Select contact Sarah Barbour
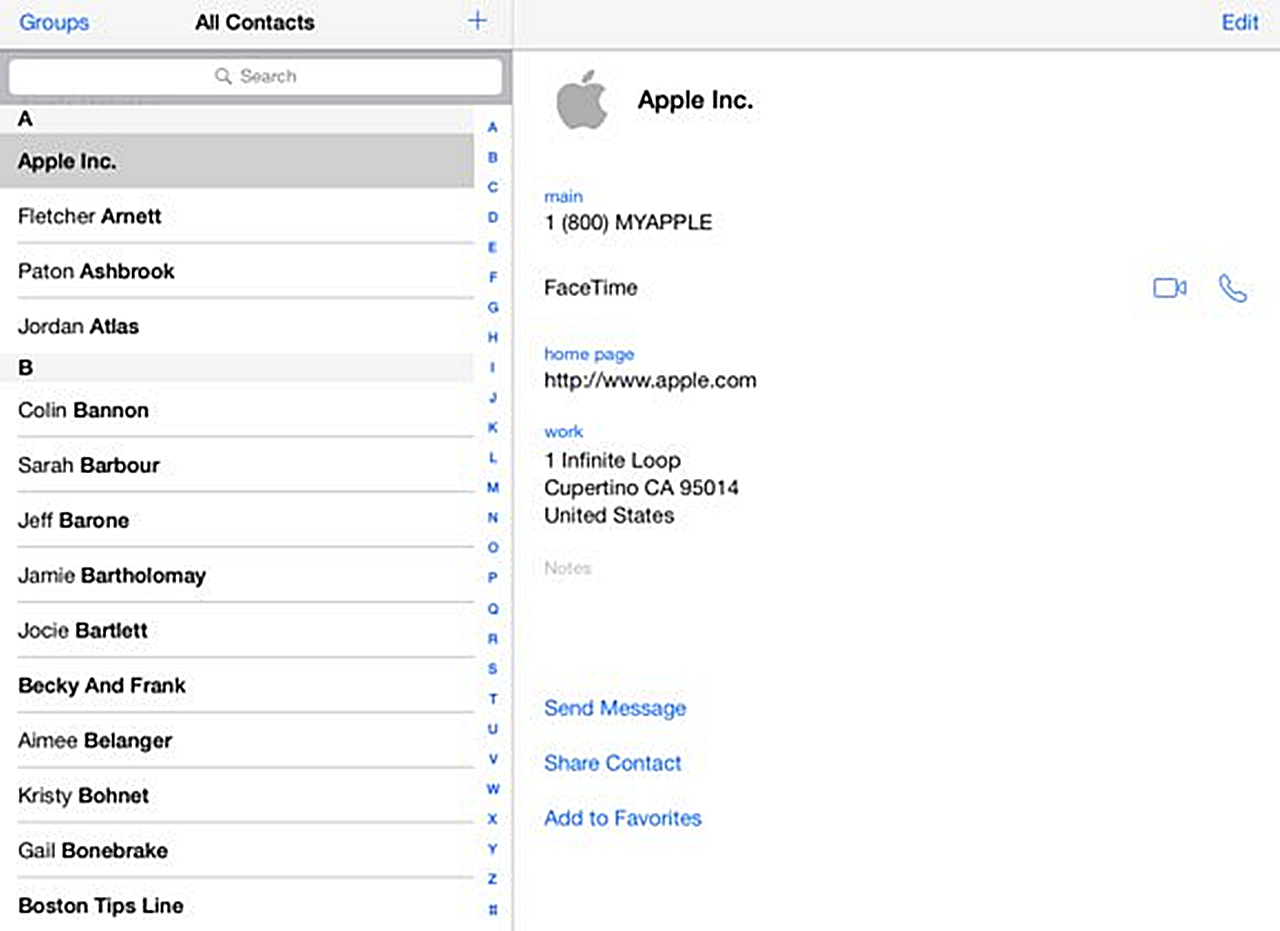The height and width of the screenshot is (931, 1280). pyautogui.click(x=237, y=465)
